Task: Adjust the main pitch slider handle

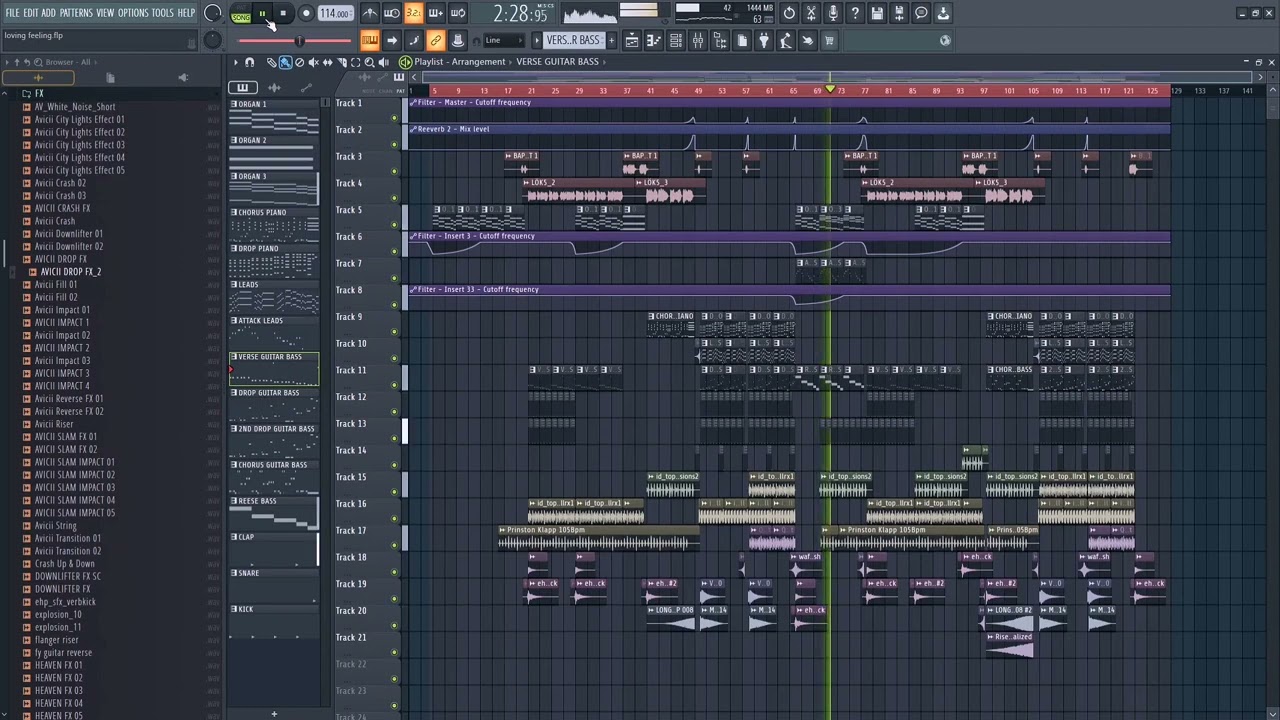Action: point(300,41)
